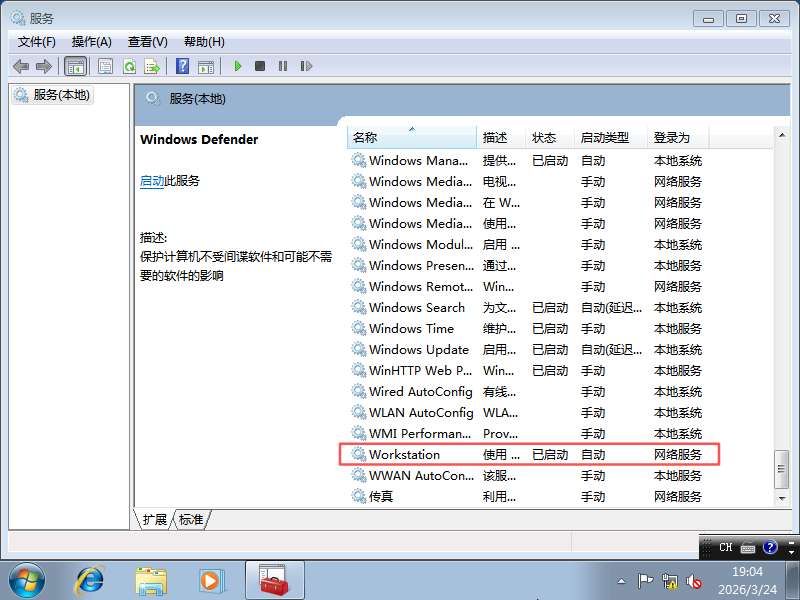The height and width of the screenshot is (600, 800).
Task: Select the WLAN AutoConfig service row
Action: 528,412
